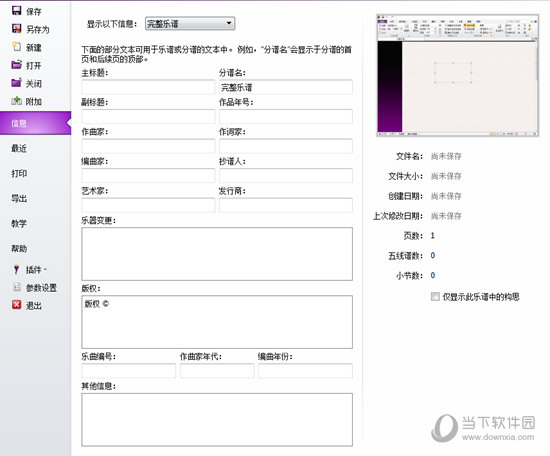Click the 另存为 Save As label
The width and height of the screenshot is (550, 456).
[x=38, y=29]
